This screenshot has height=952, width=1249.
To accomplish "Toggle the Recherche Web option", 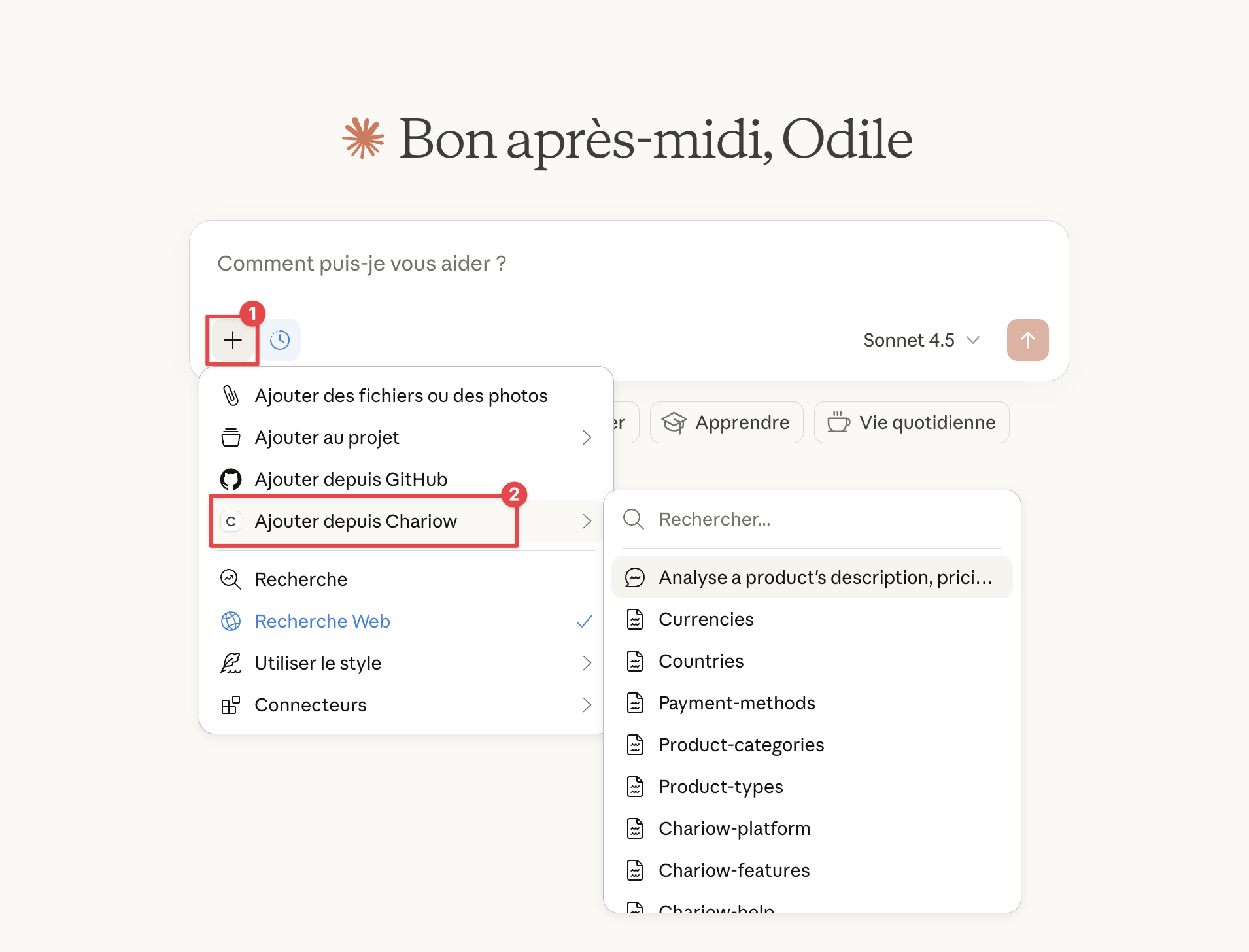I will click(x=322, y=621).
